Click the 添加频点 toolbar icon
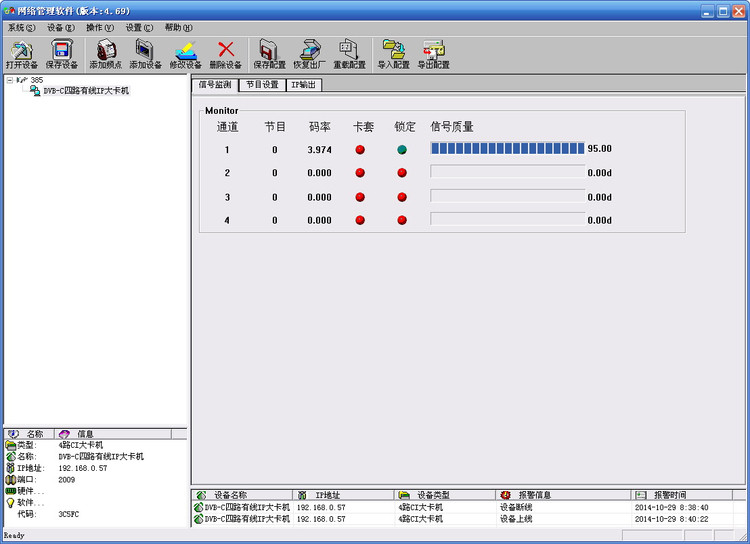The height and width of the screenshot is (544, 750). [x=106, y=50]
